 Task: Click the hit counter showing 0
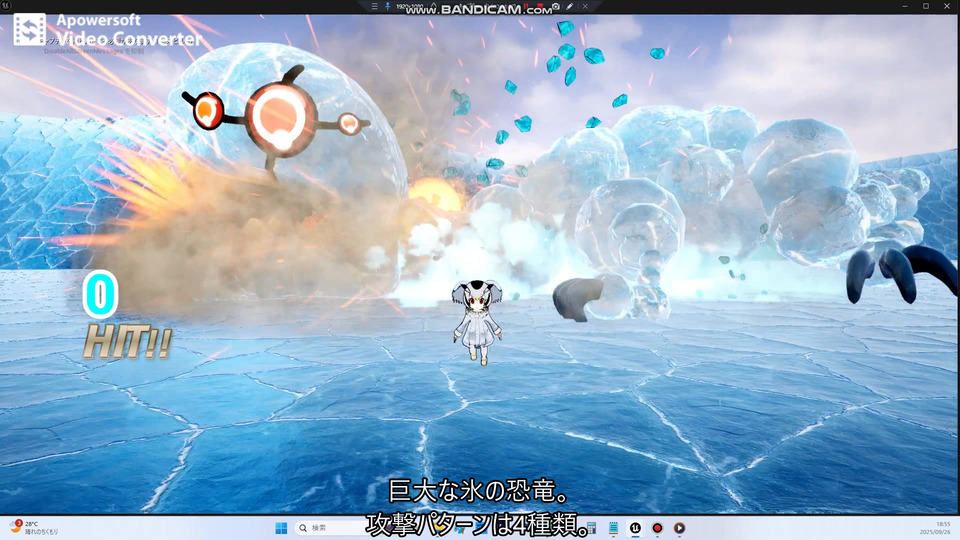[100, 294]
